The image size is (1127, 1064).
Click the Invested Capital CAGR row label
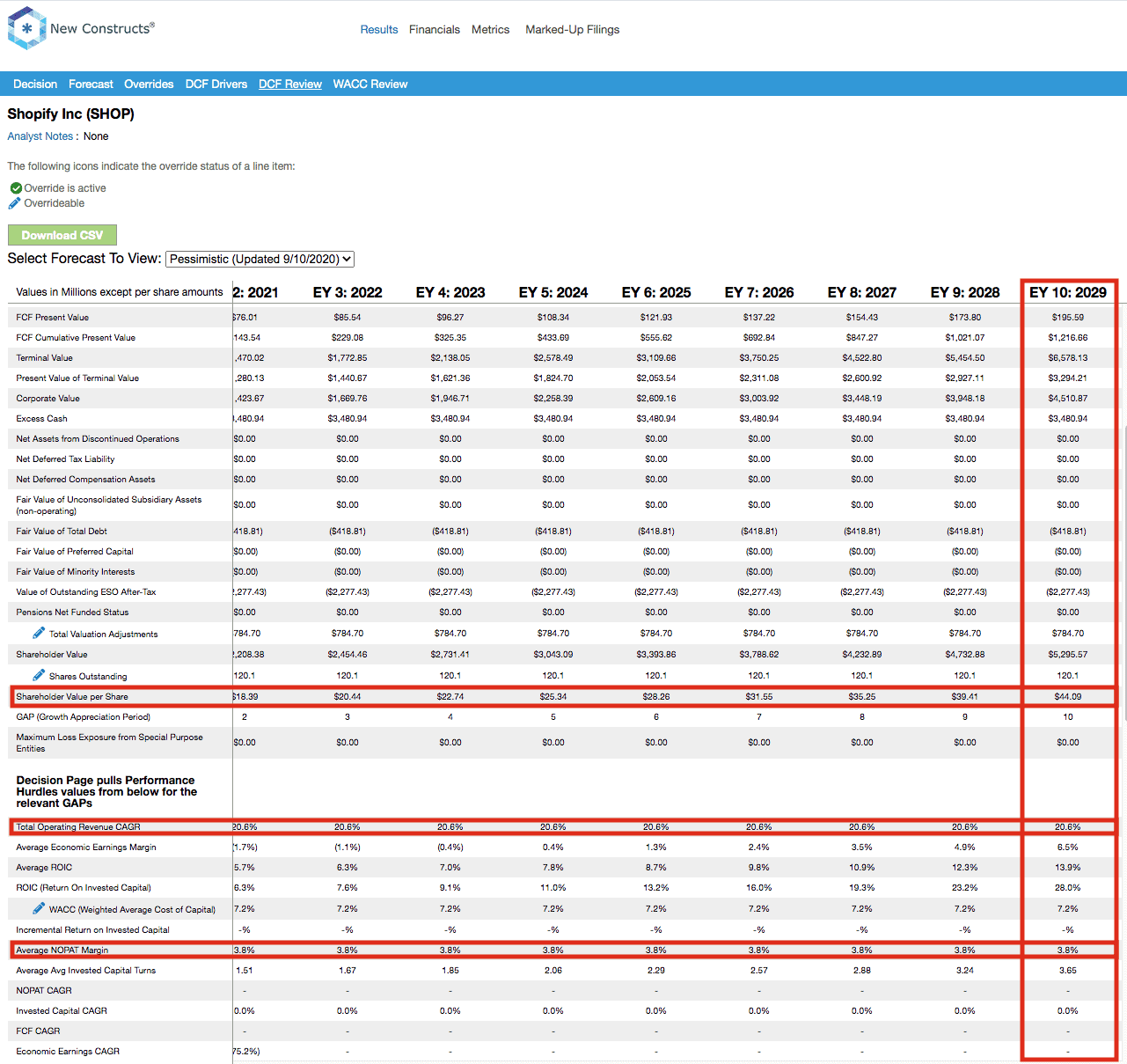click(62, 1011)
